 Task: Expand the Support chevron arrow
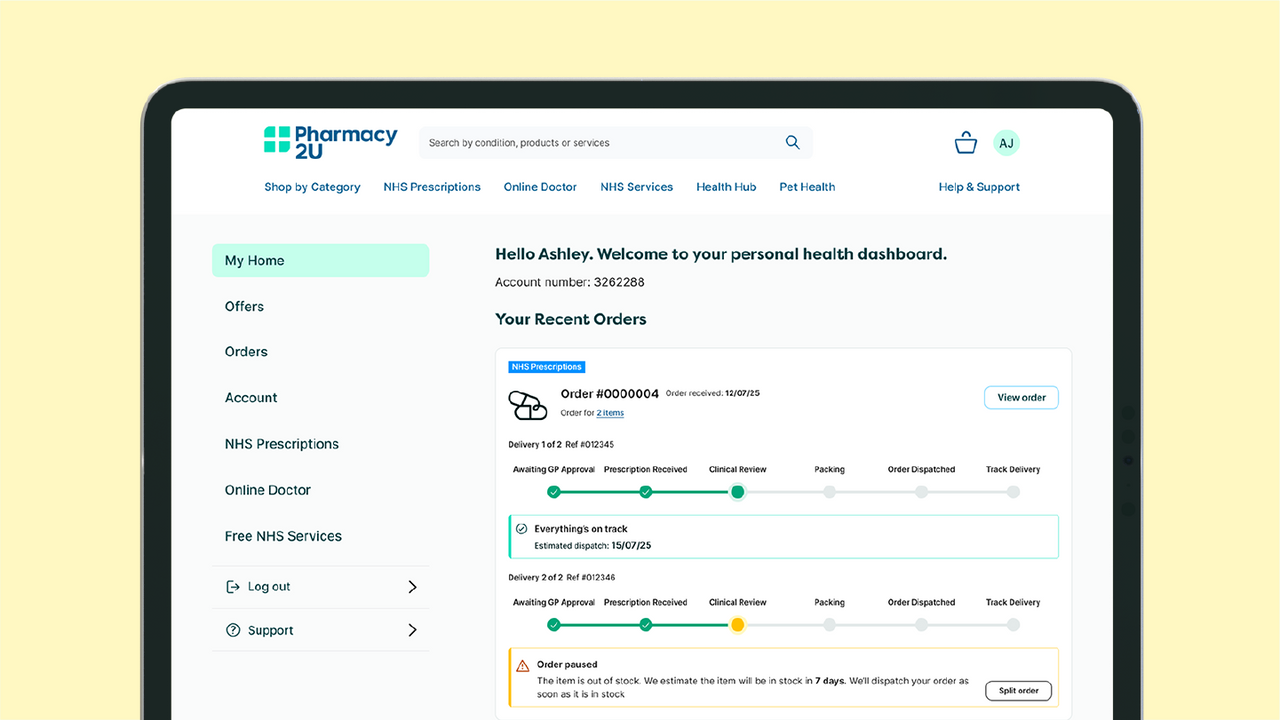click(x=412, y=630)
